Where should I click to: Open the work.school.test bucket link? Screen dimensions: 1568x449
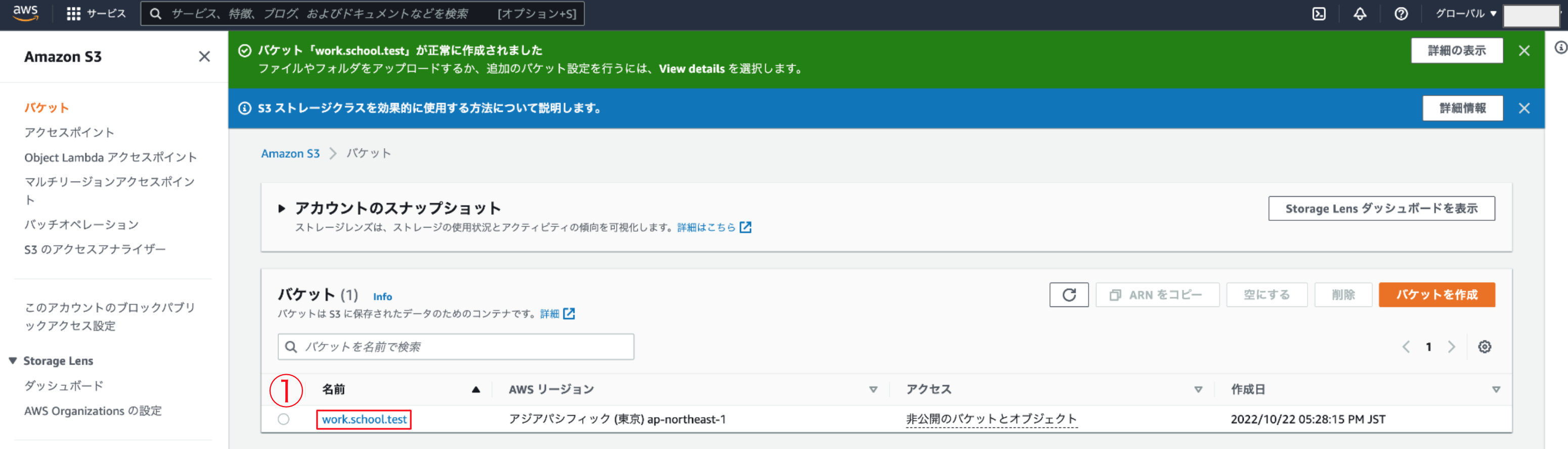coord(364,419)
